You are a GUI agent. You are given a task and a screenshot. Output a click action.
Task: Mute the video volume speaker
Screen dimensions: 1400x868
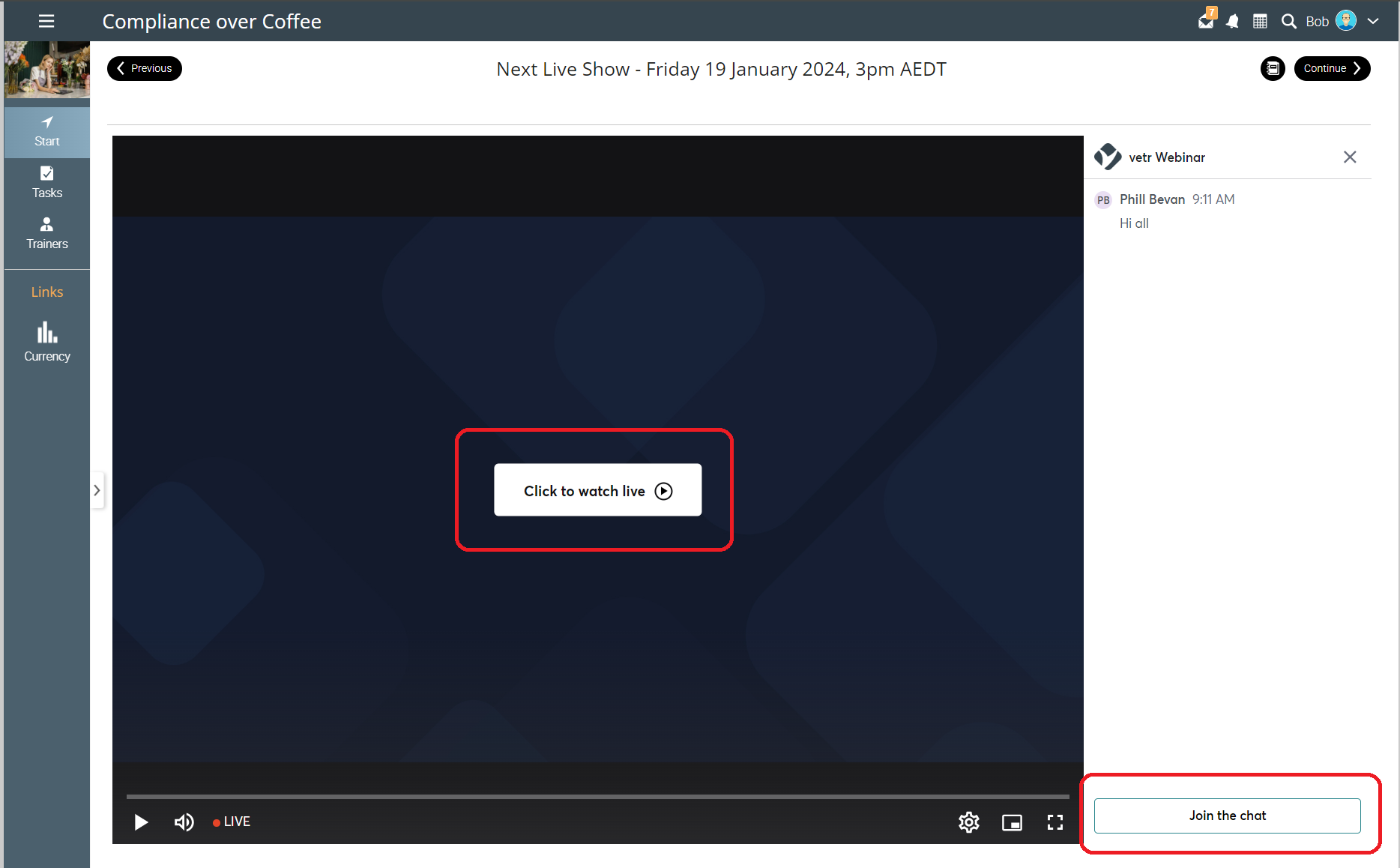point(184,822)
